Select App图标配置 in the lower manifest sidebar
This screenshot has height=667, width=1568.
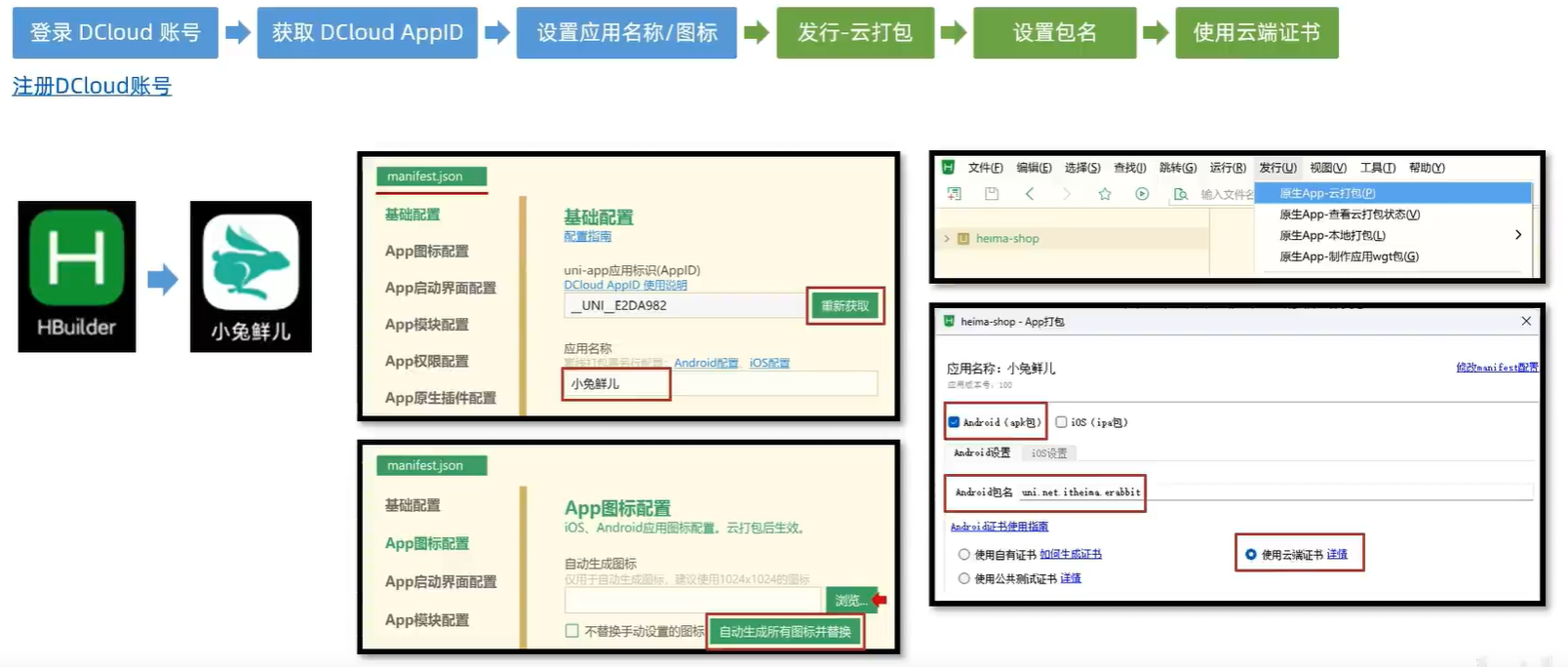[x=426, y=543]
